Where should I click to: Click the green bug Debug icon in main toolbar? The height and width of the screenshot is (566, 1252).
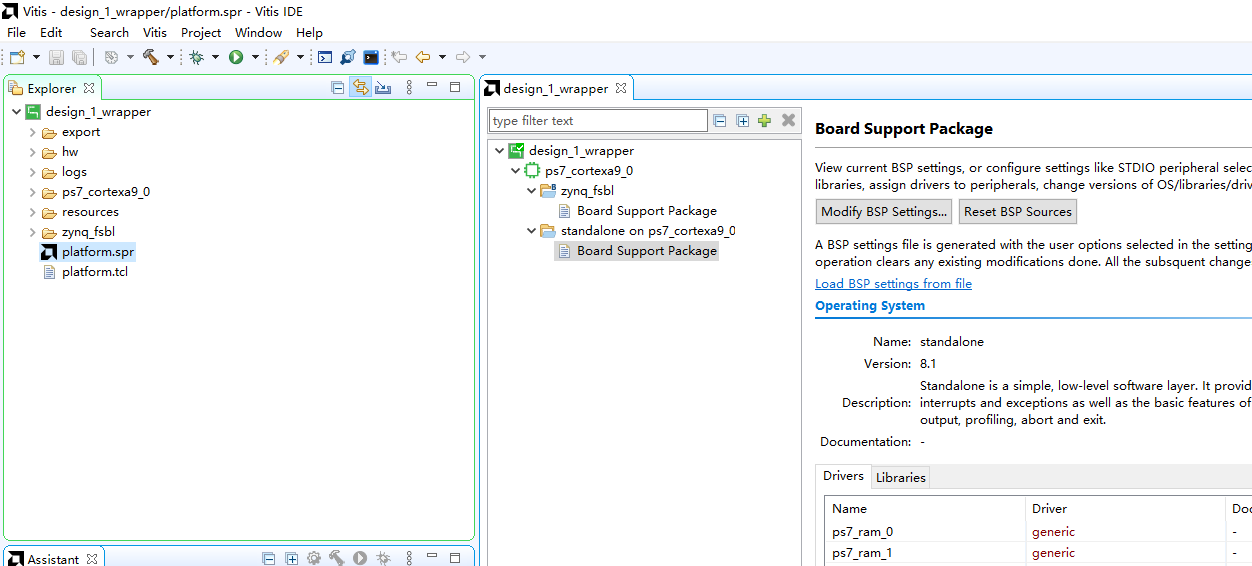click(197, 57)
